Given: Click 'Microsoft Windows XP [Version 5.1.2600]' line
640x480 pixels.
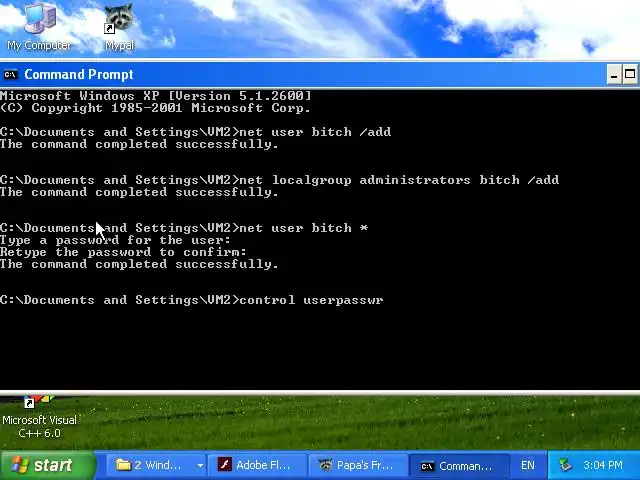Looking at the screenshot, I should (x=156, y=96).
